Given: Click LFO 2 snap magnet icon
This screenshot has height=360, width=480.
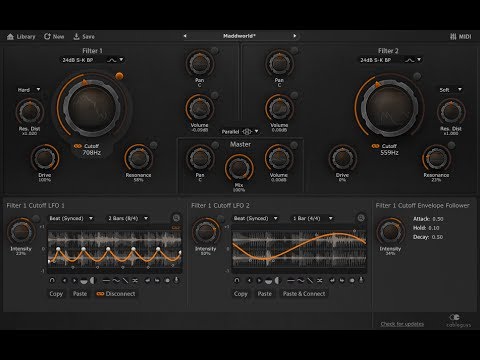Looking at the screenshot, I should click(x=237, y=280).
